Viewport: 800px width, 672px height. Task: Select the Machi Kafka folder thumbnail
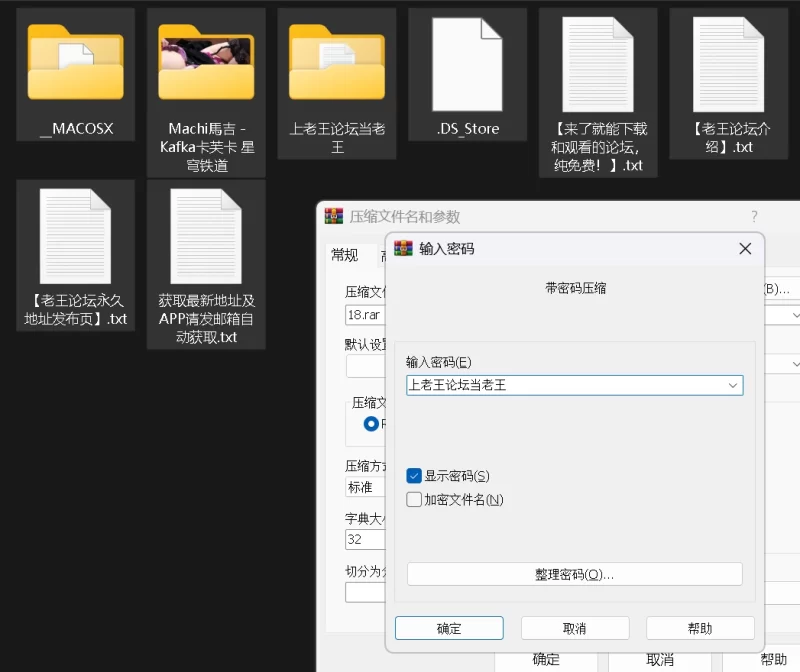coord(206,64)
